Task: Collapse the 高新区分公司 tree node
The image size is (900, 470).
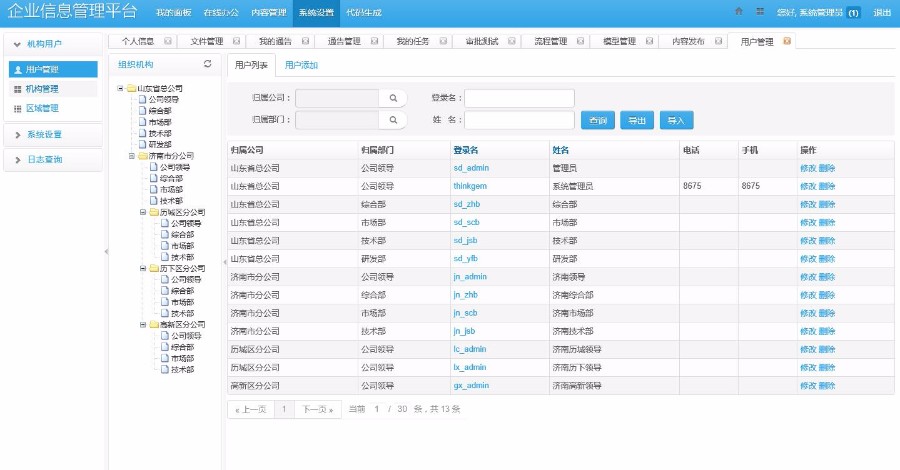Action: [x=143, y=325]
